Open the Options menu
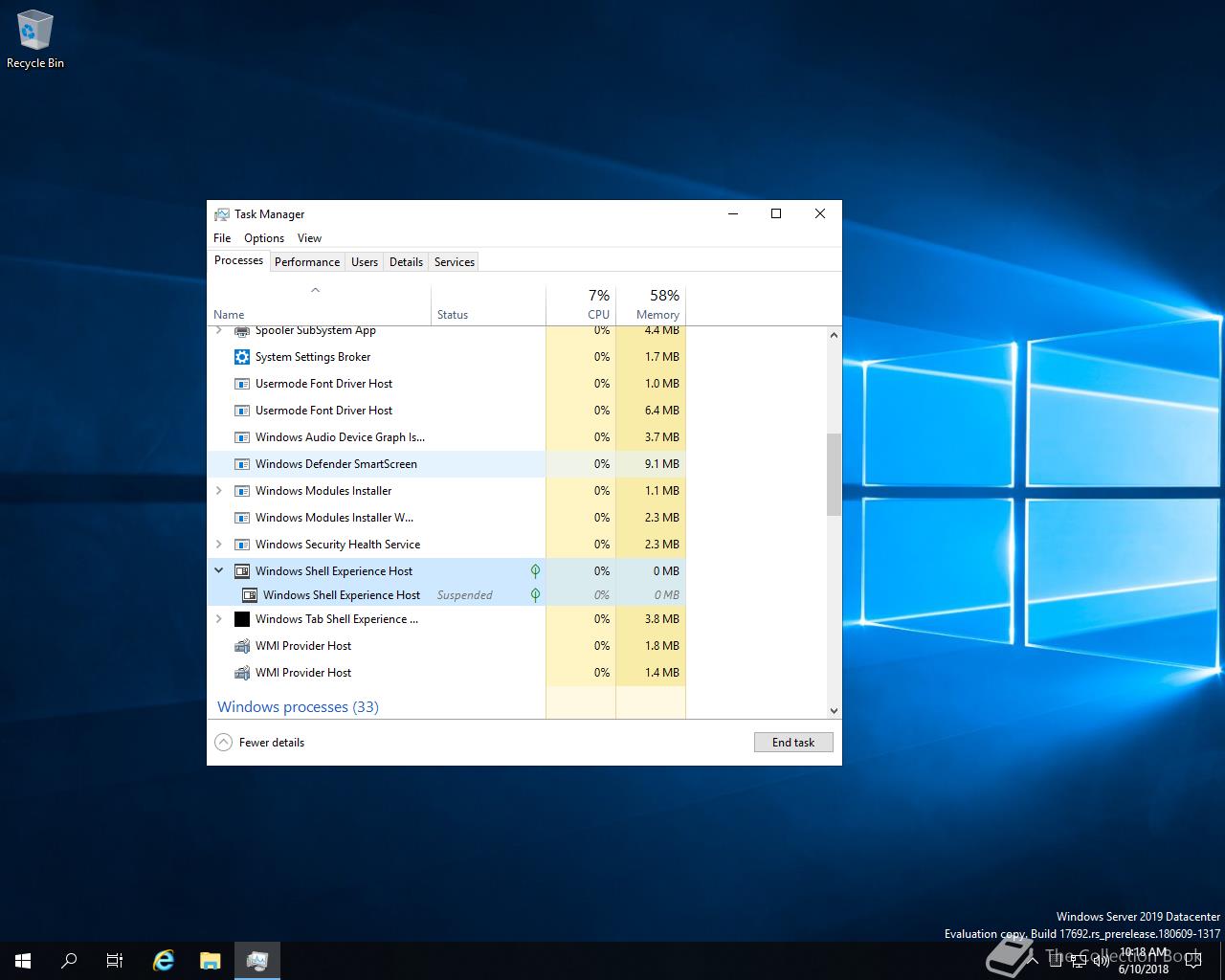The width and height of the screenshot is (1225, 980). pos(264,238)
